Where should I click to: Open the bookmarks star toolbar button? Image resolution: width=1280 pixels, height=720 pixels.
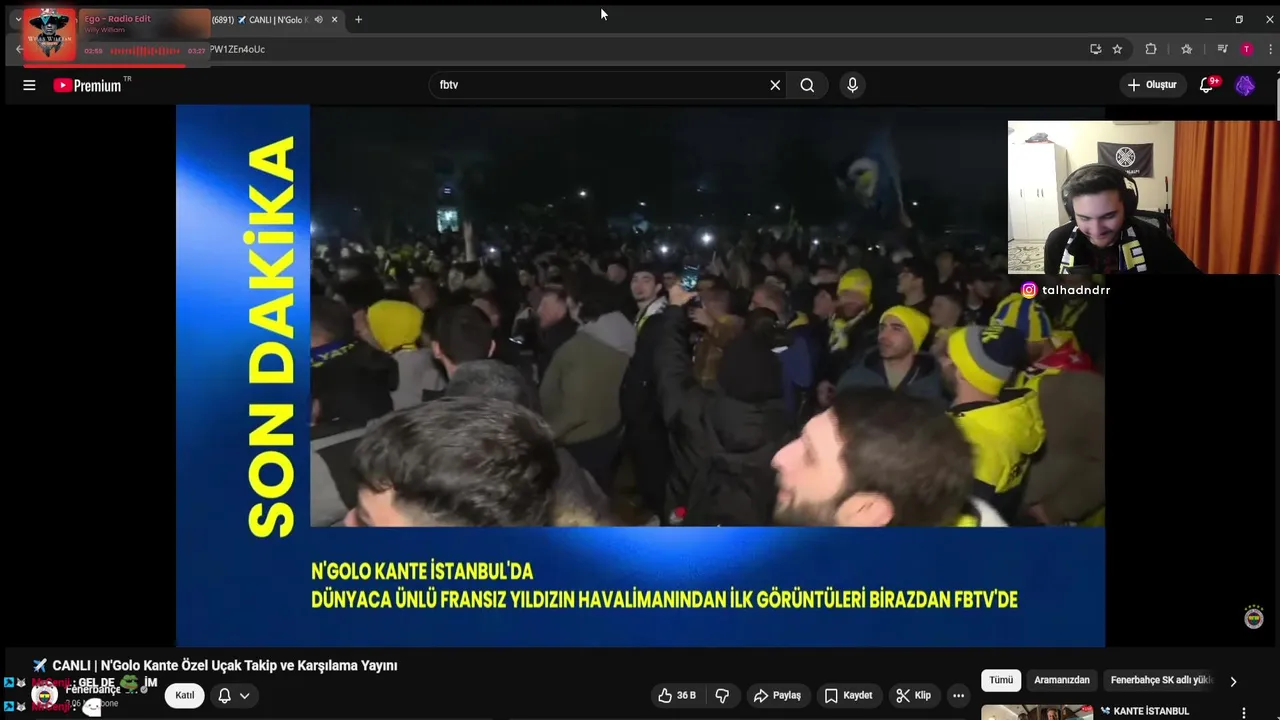coord(1187,49)
